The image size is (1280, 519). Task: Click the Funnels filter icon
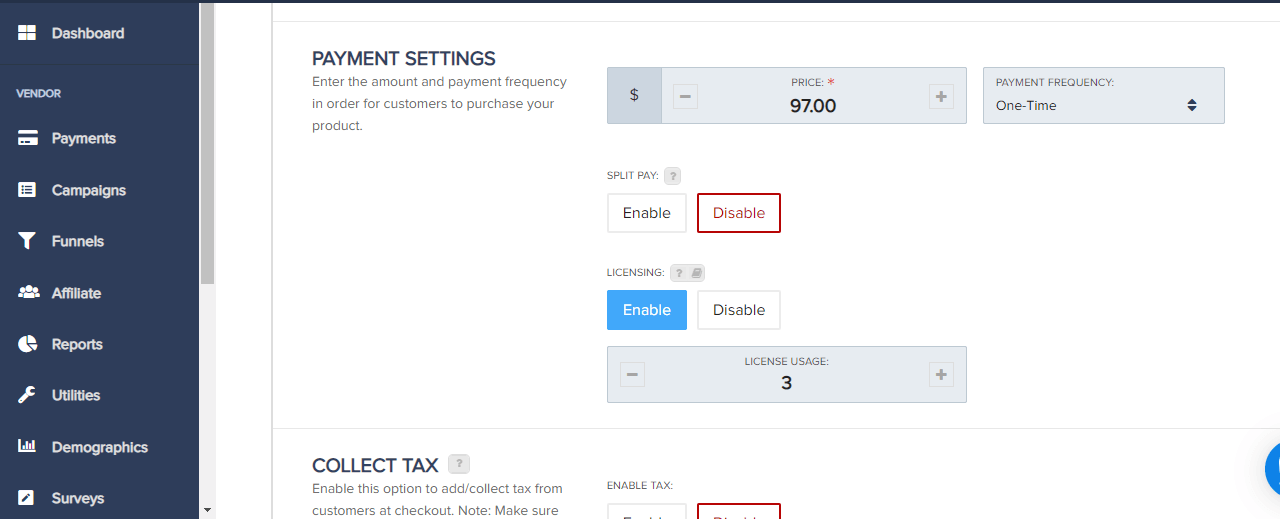point(28,241)
